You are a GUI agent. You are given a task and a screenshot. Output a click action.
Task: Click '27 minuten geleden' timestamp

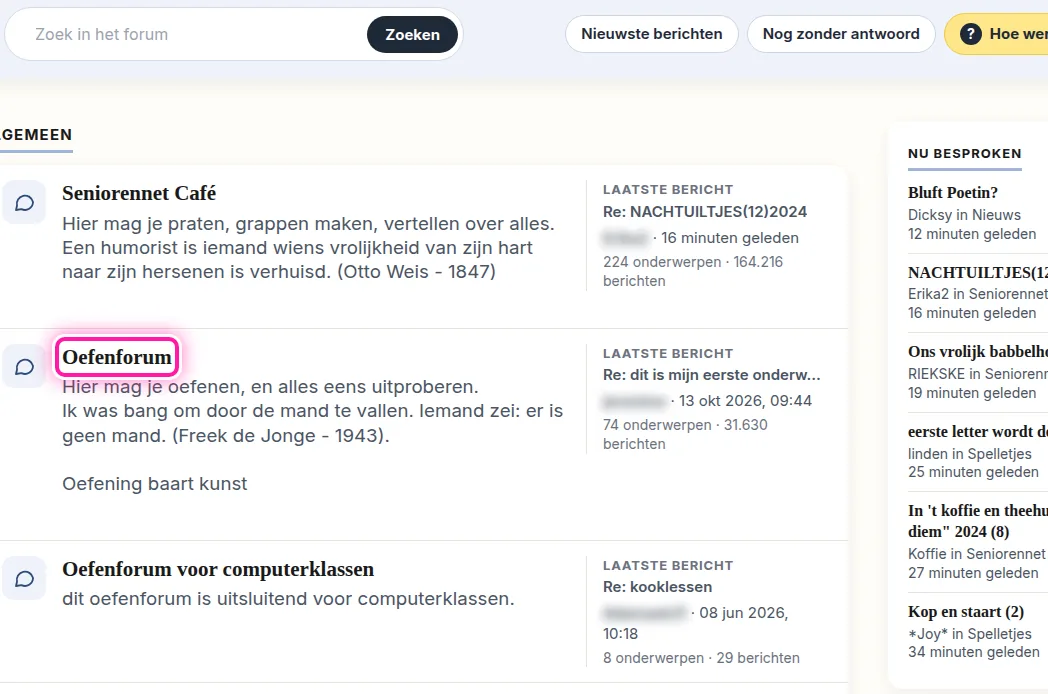[x=972, y=573]
